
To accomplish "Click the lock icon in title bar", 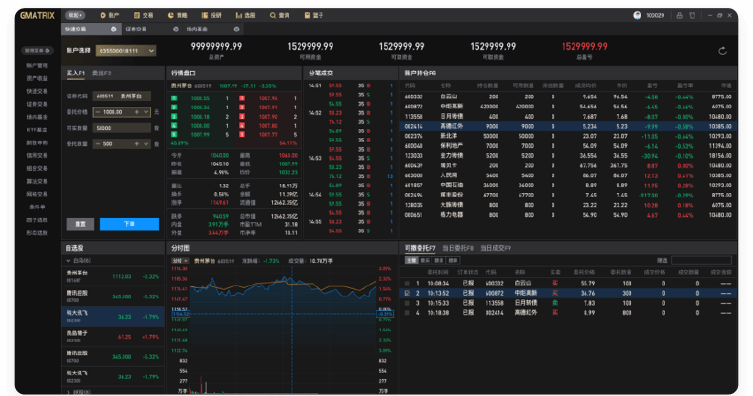I will tap(680, 15).
